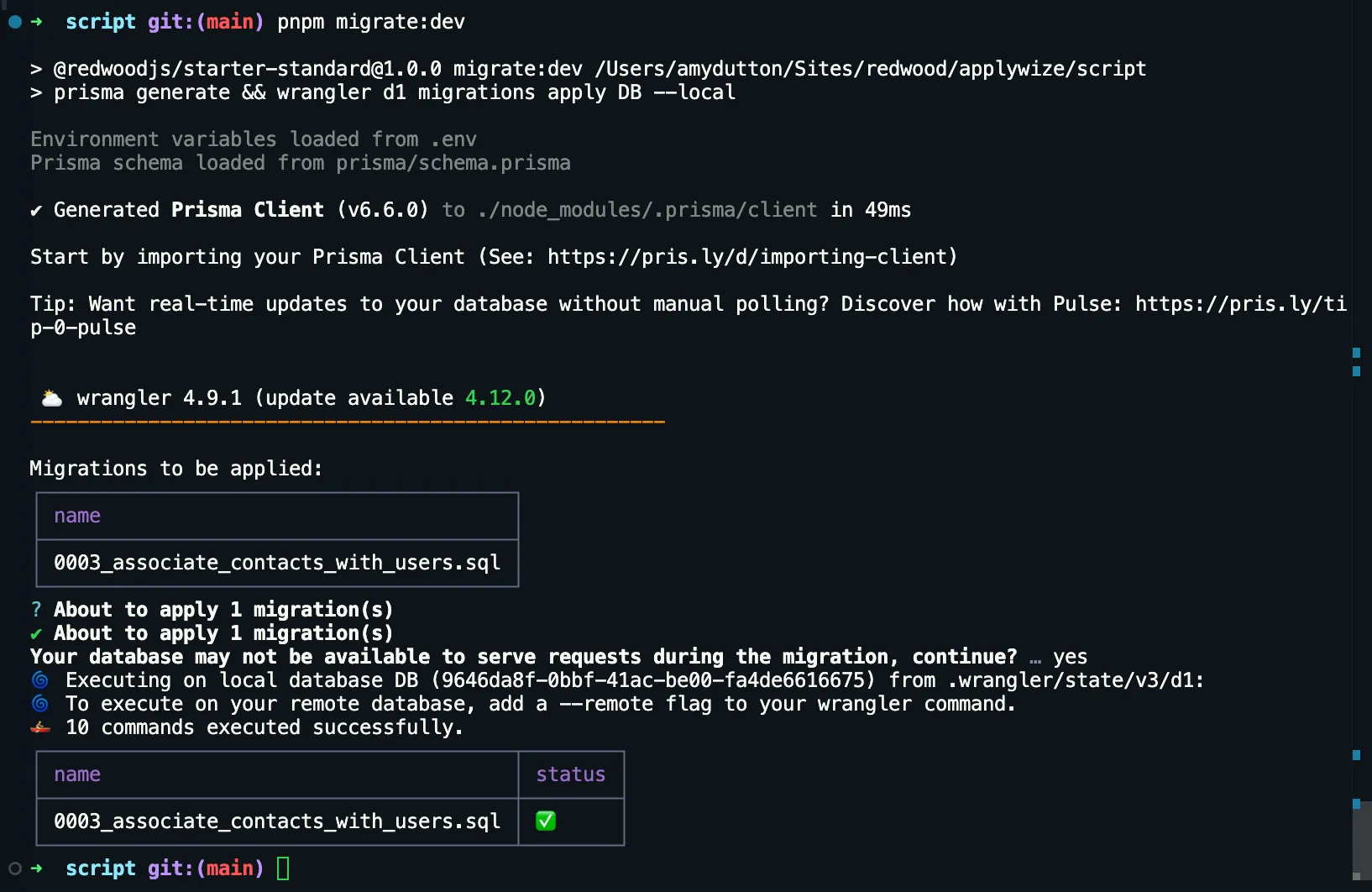Click the question mark before 'About to apply'

pos(36,610)
